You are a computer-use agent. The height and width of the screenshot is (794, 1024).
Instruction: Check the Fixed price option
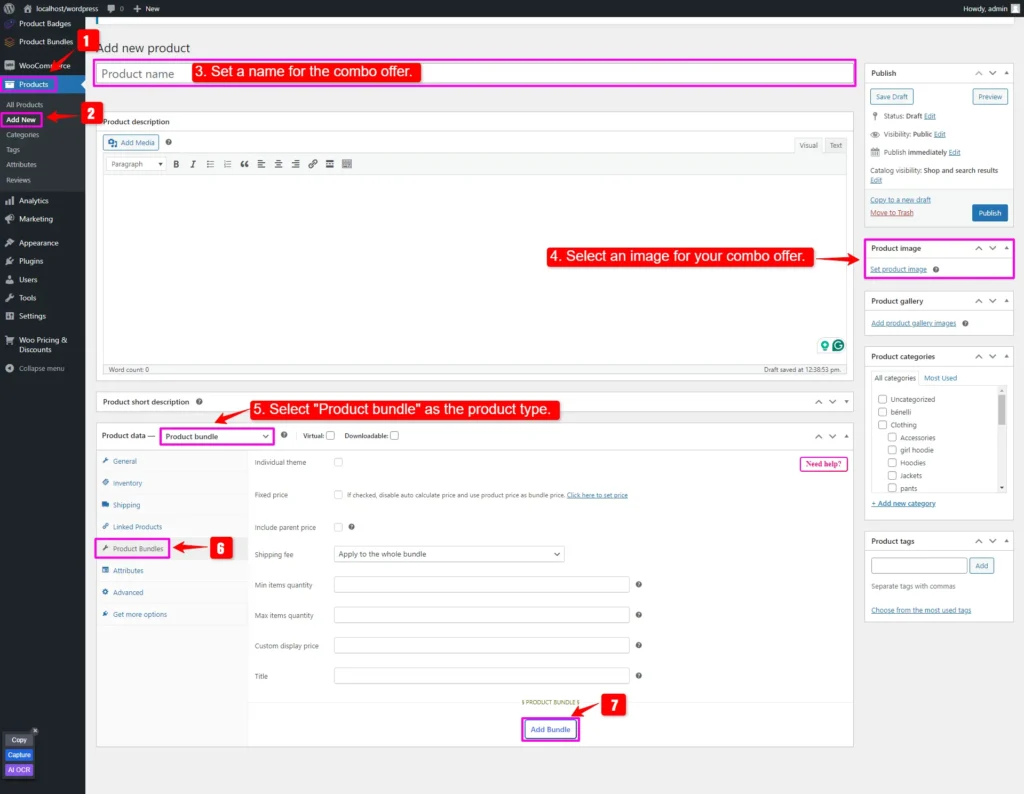(337, 494)
